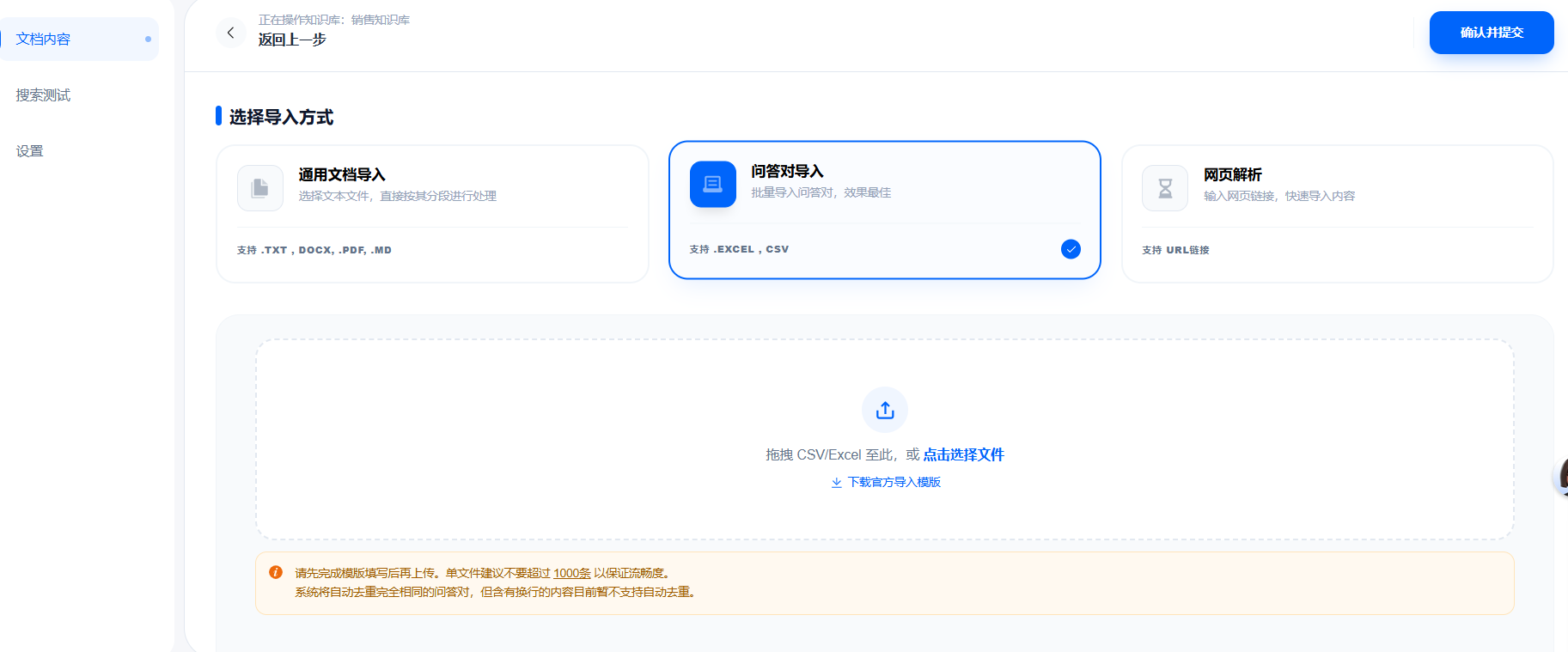
Task: Click the web parsing hourglass icon
Action: 1164,188
